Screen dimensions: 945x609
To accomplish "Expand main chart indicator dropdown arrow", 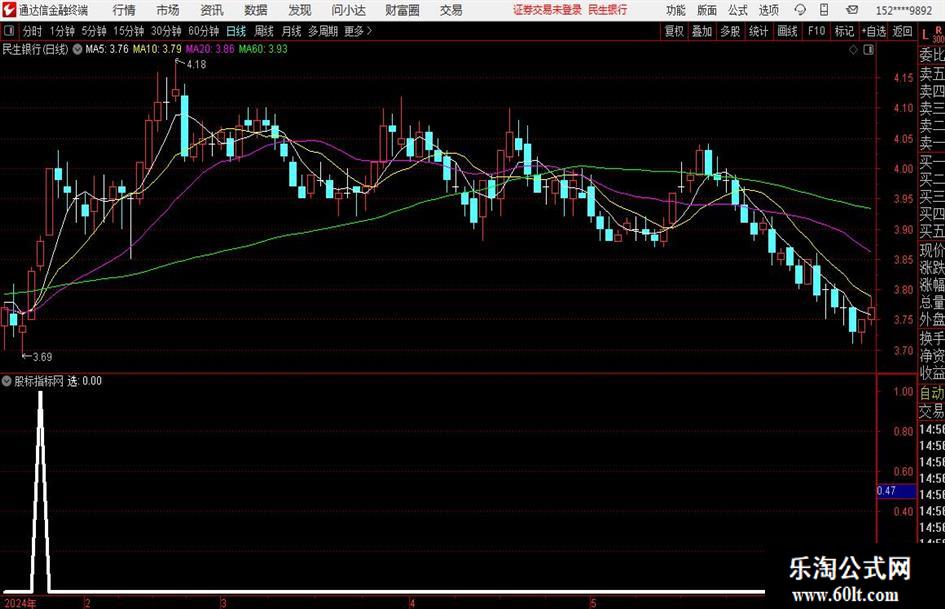I will (77, 49).
